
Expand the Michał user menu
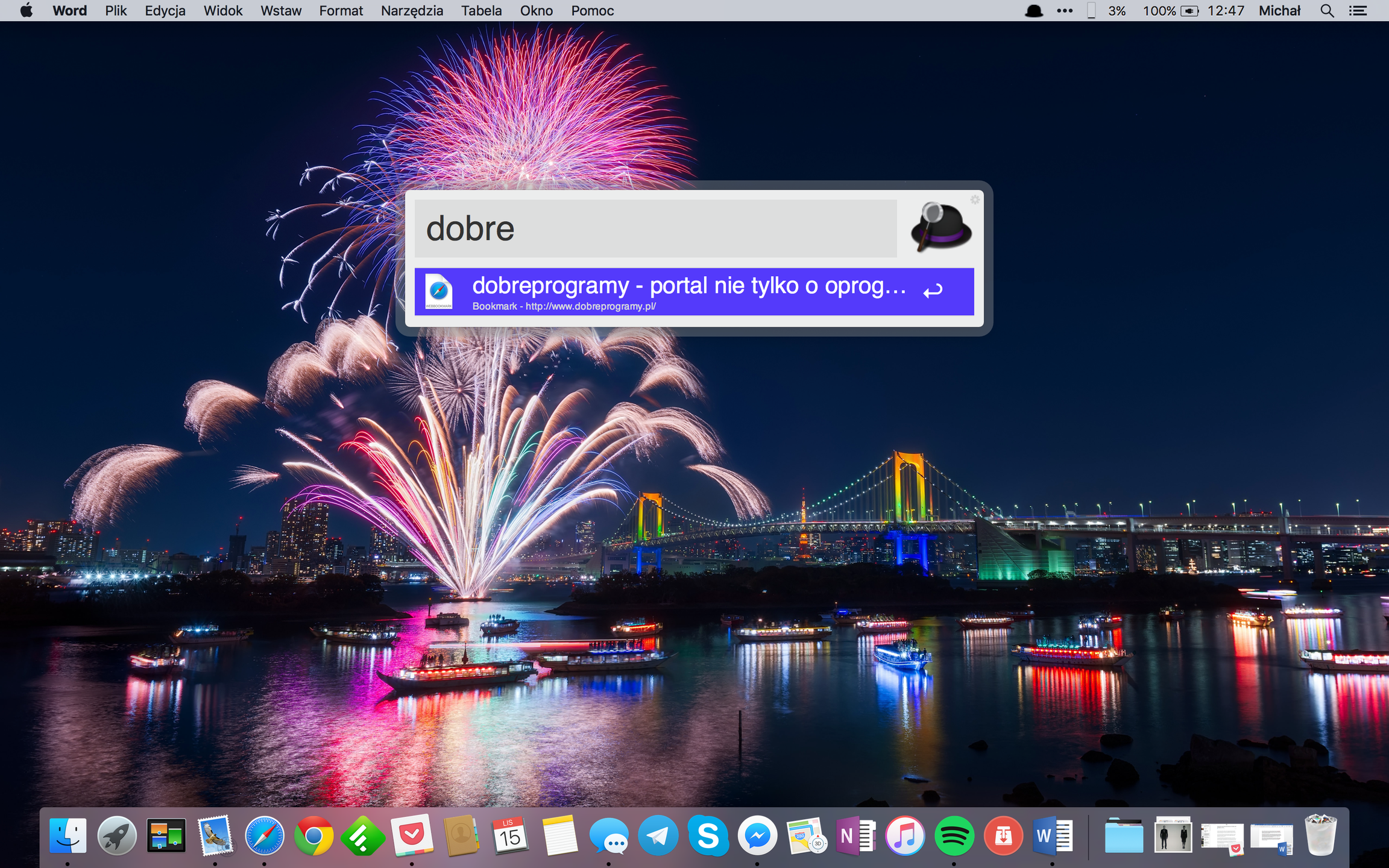pyautogui.click(x=1279, y=11)
